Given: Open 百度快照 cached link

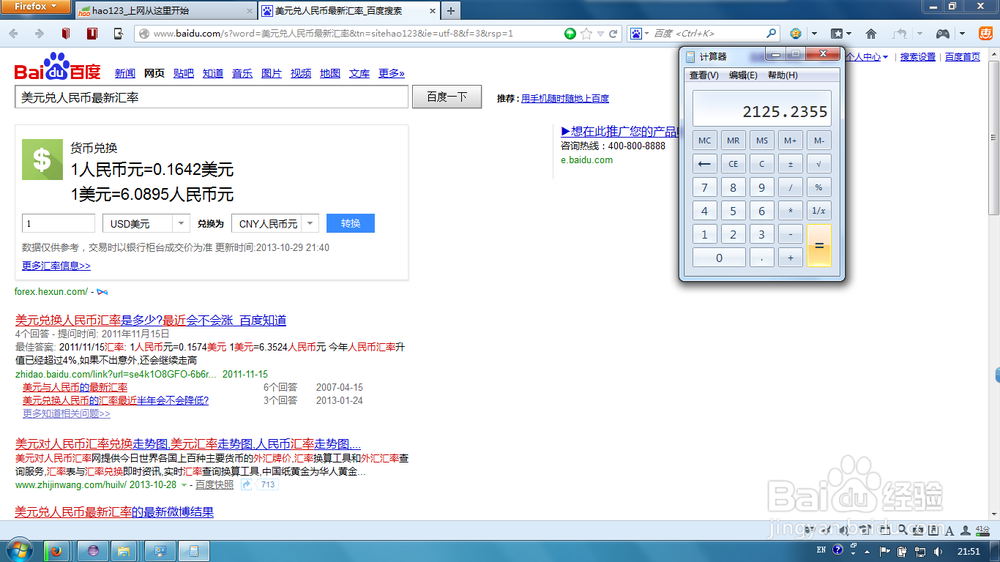Looking at the screenshot, I should click(214, 485).
